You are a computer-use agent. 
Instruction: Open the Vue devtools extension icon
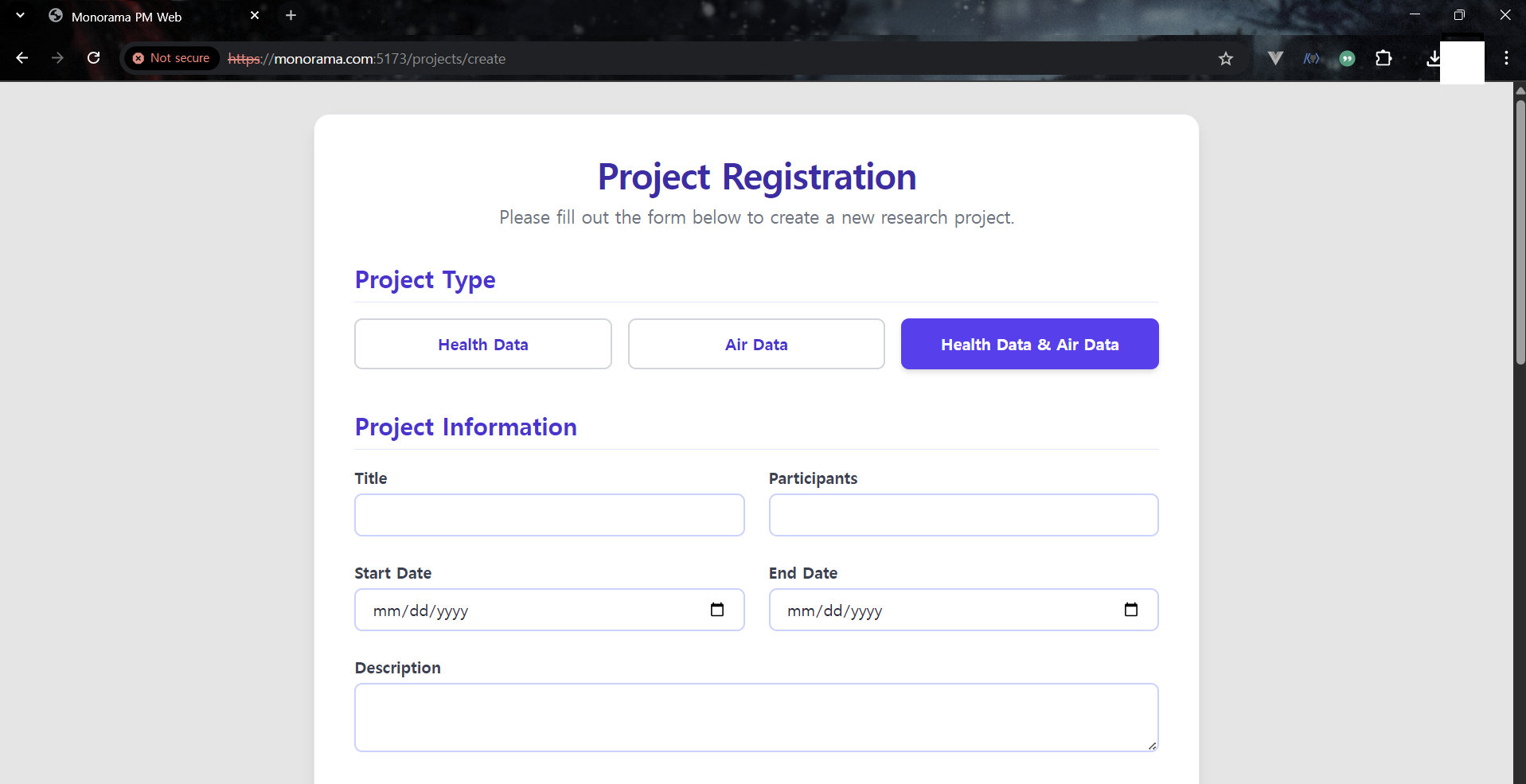tap(1275, 58)
